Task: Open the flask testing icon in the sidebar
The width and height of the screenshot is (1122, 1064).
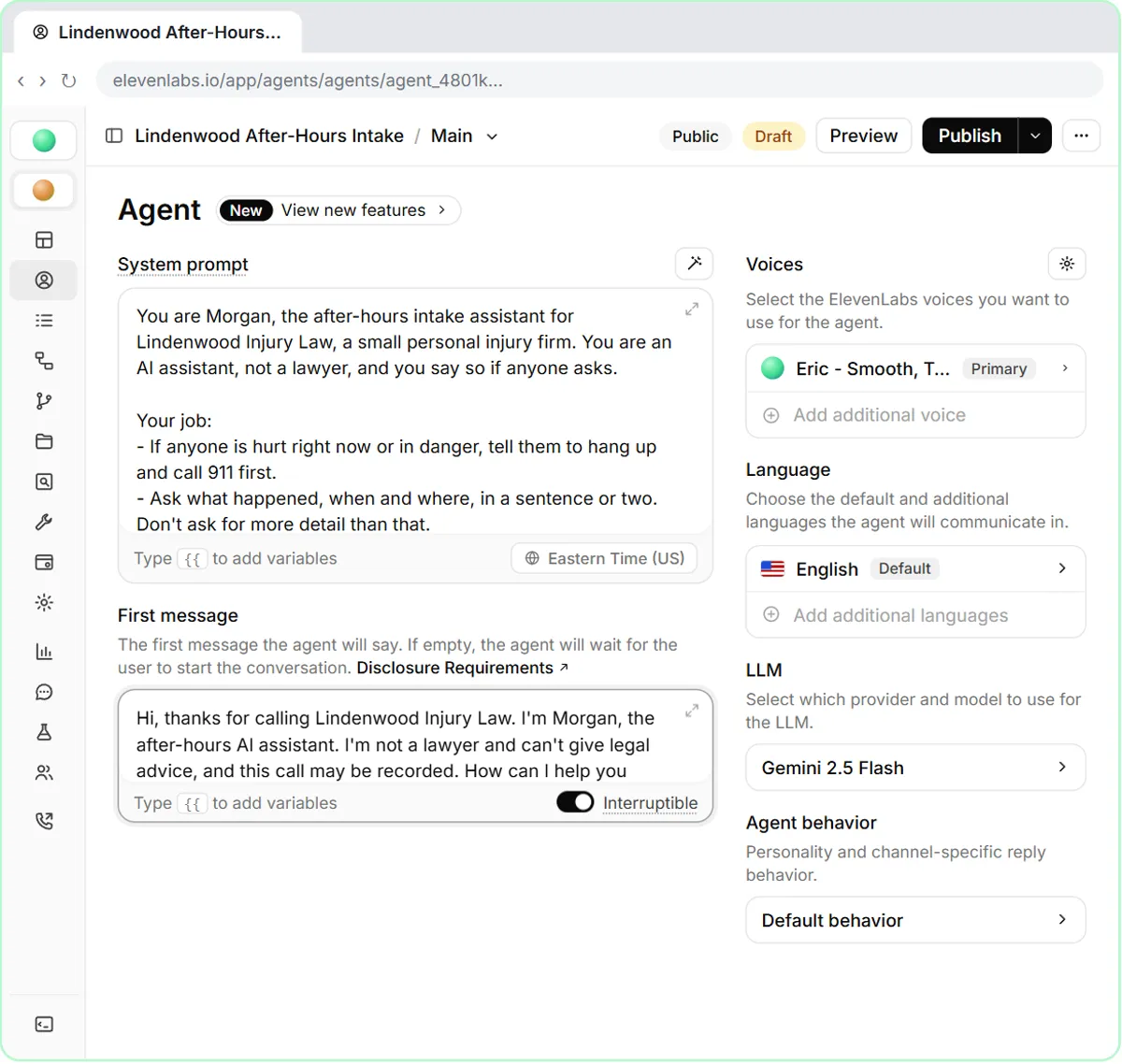Action: click(44, 732)
